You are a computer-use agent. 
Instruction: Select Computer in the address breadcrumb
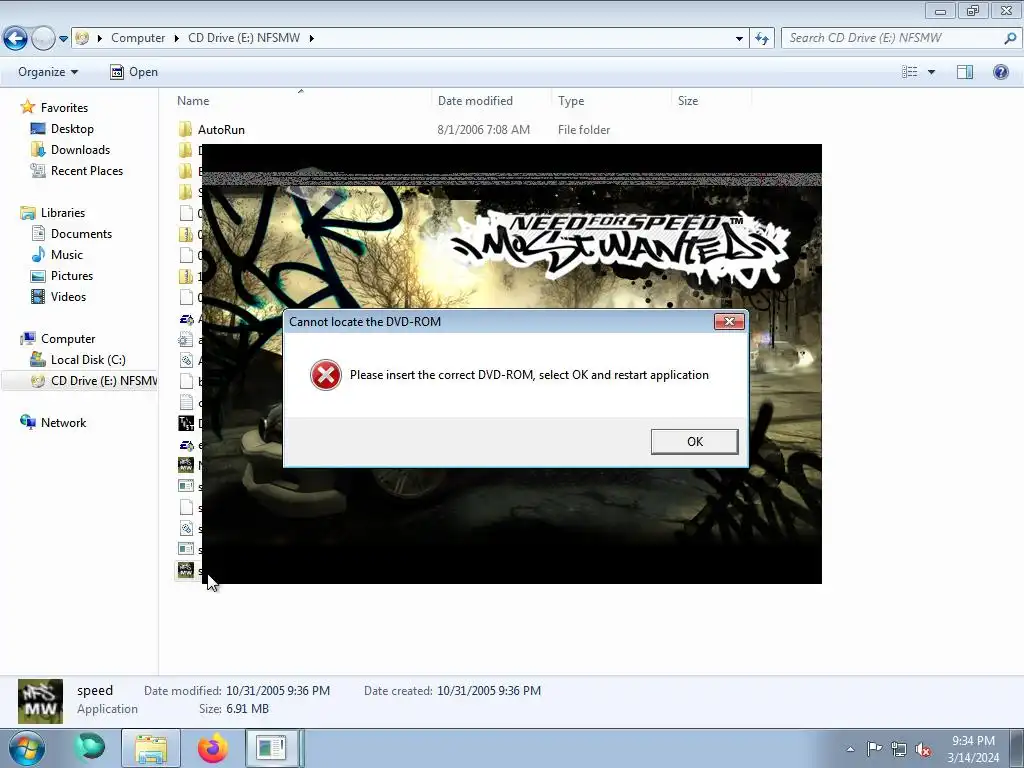(138, 38)
